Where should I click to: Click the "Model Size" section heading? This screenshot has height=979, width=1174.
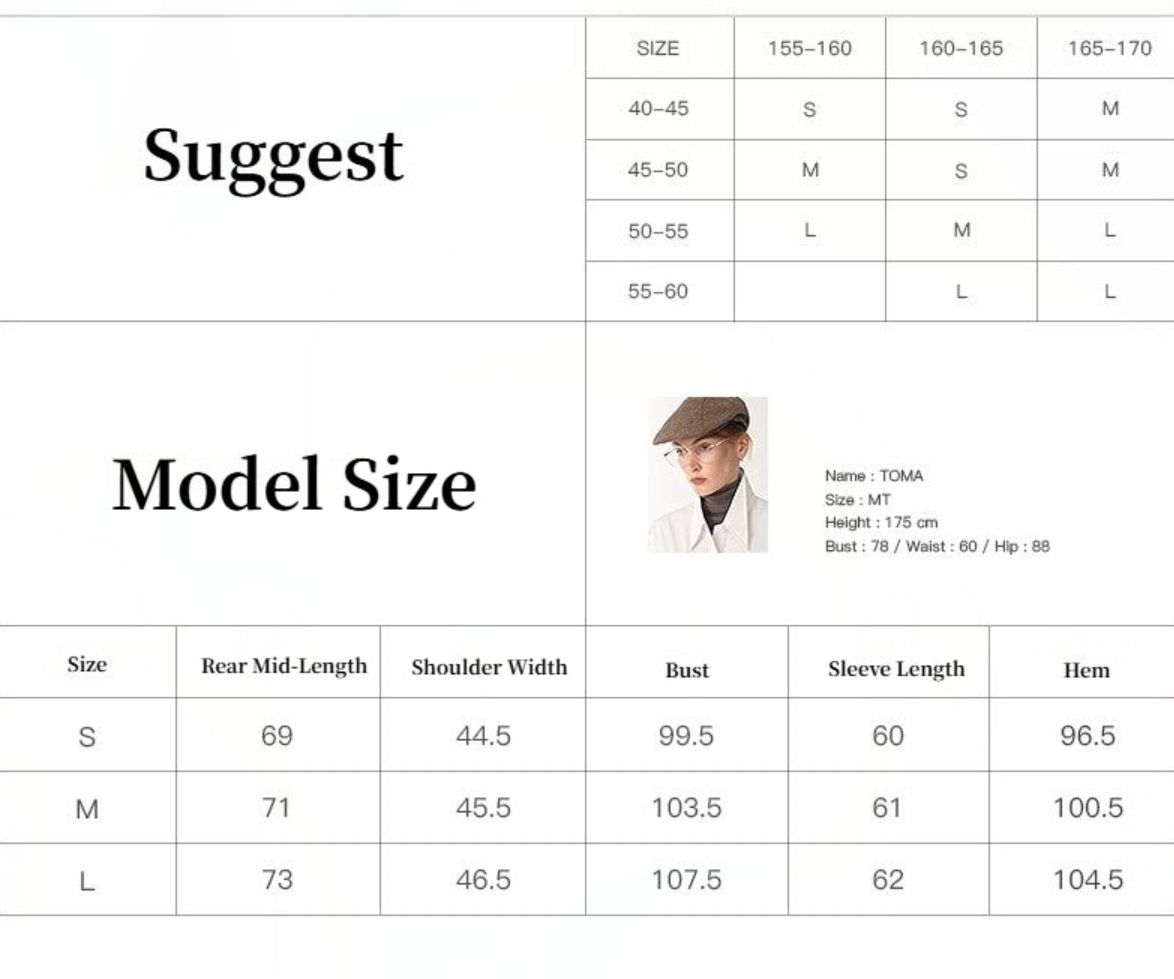[294, 484]
